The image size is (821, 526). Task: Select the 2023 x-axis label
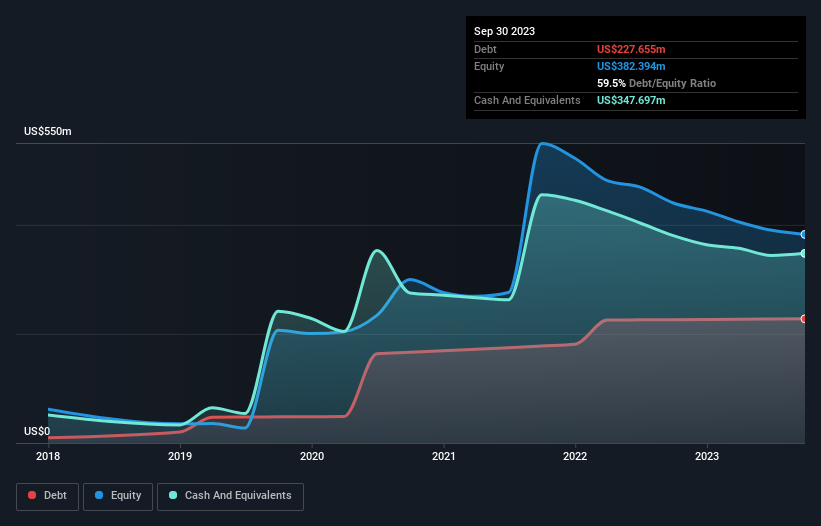coord(707,456)
